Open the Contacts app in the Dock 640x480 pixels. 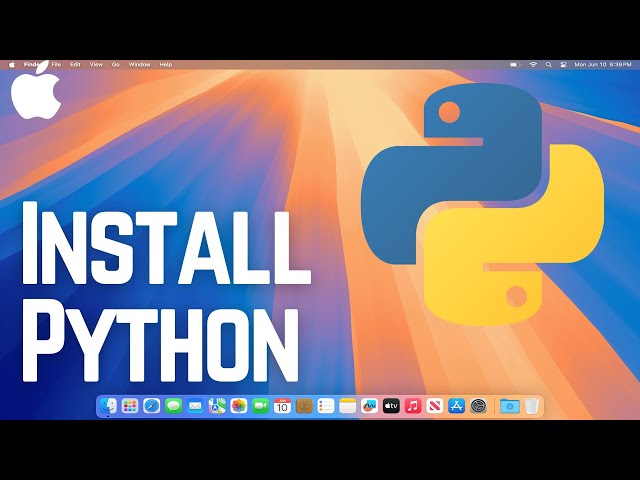pyautogui.click(x=304, y=406)
